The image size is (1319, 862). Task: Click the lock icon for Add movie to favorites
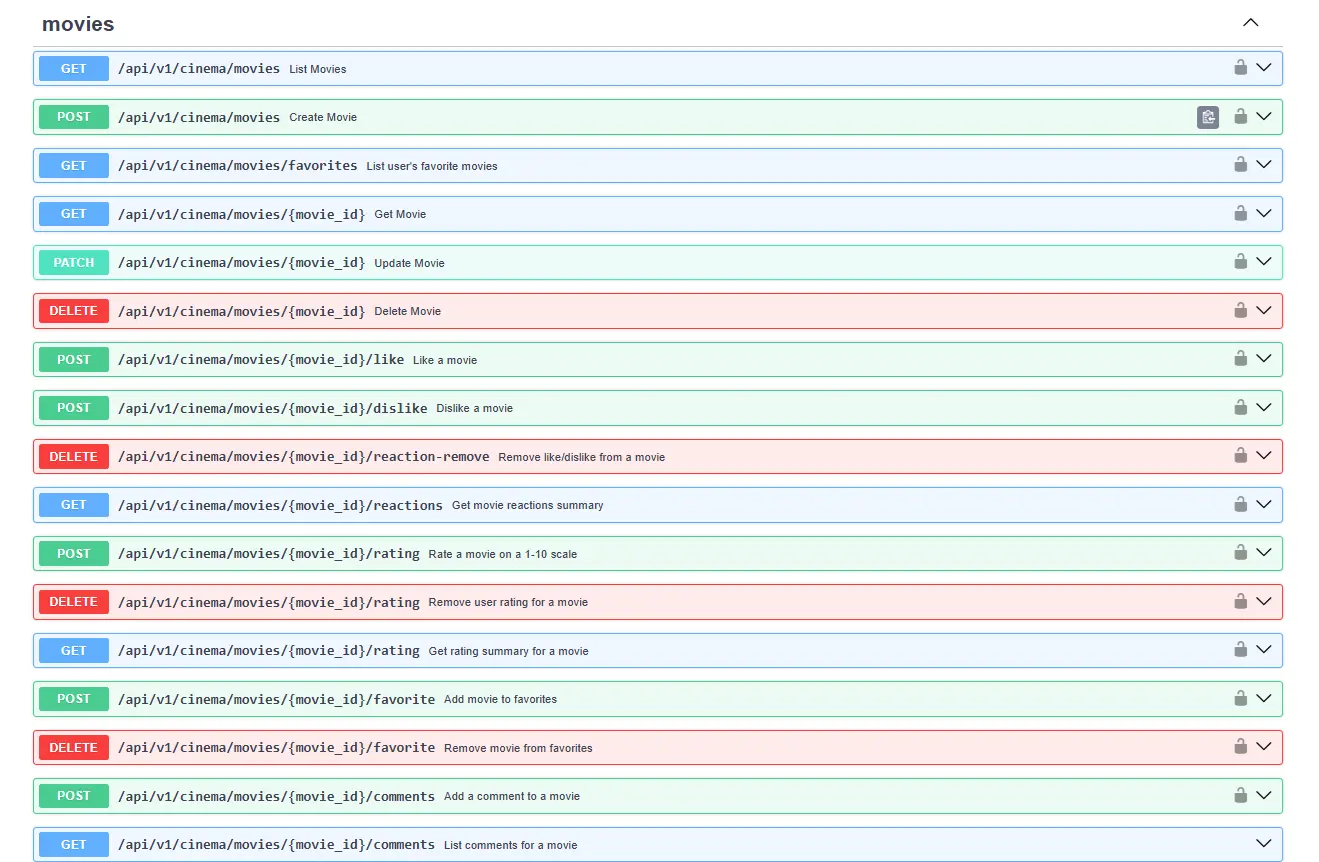[x=1240, y=698]
